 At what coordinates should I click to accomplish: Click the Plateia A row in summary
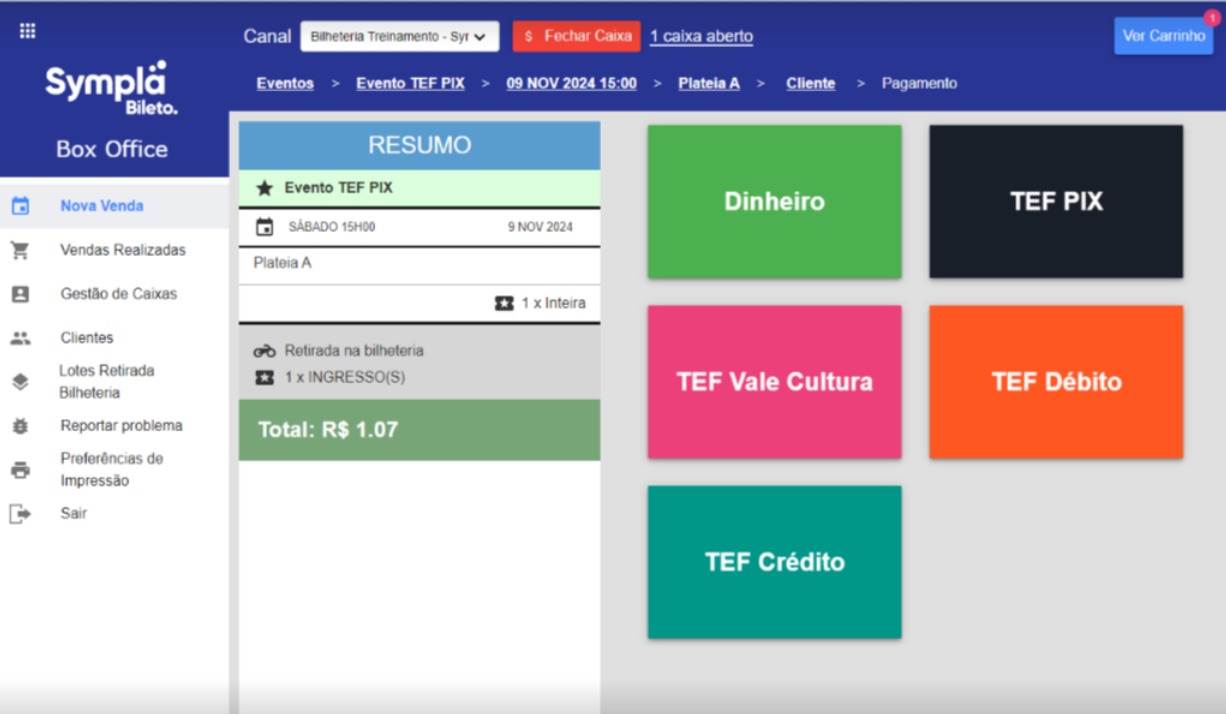pos(419,265)
